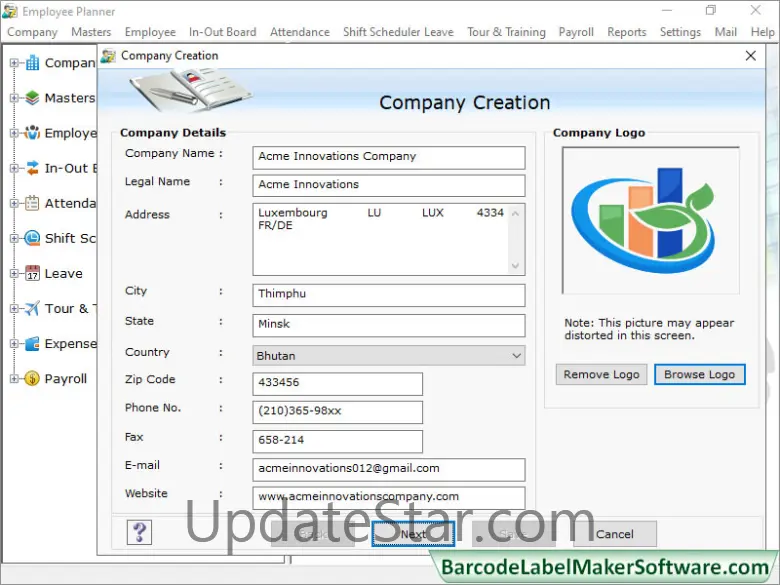Click the Employee people icon in tree
This screenshot has height=585, width=780.
point(32,133)
